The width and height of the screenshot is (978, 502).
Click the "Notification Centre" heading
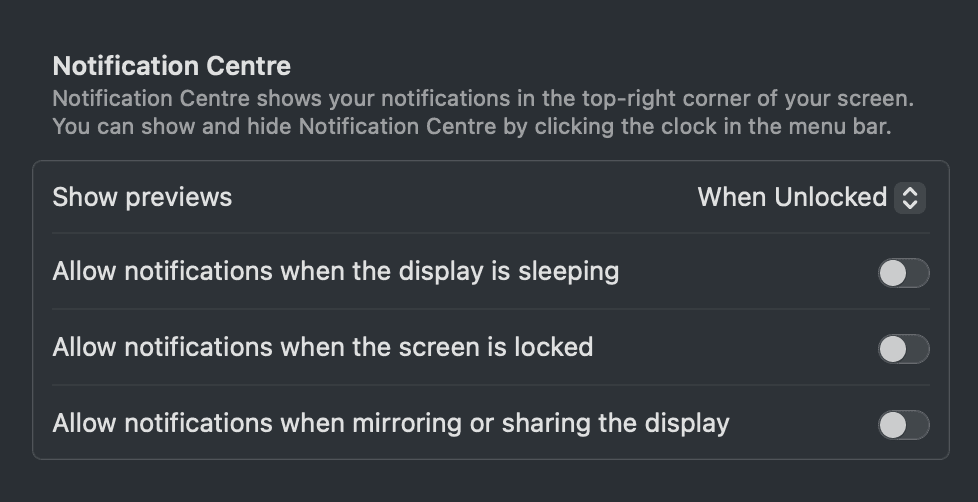171,67
